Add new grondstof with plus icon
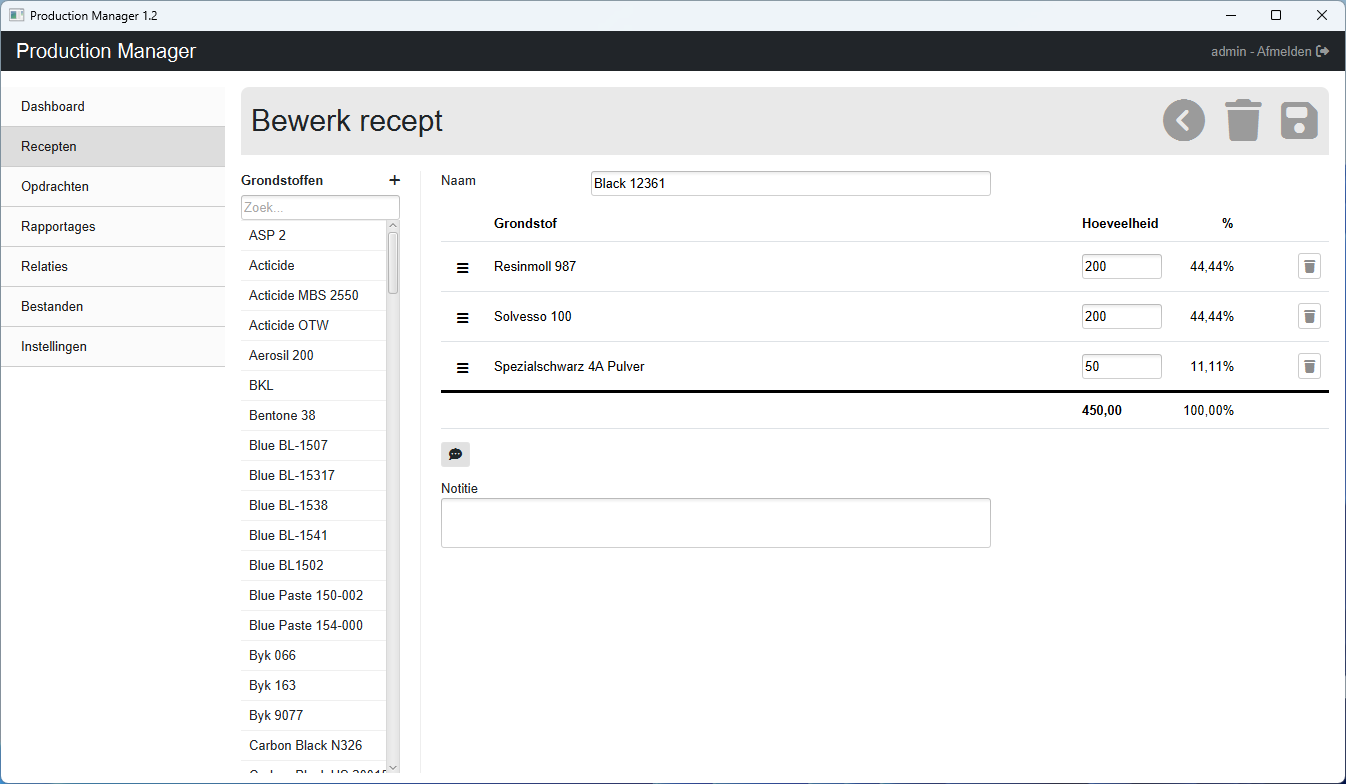 click(x=394, y=180)
